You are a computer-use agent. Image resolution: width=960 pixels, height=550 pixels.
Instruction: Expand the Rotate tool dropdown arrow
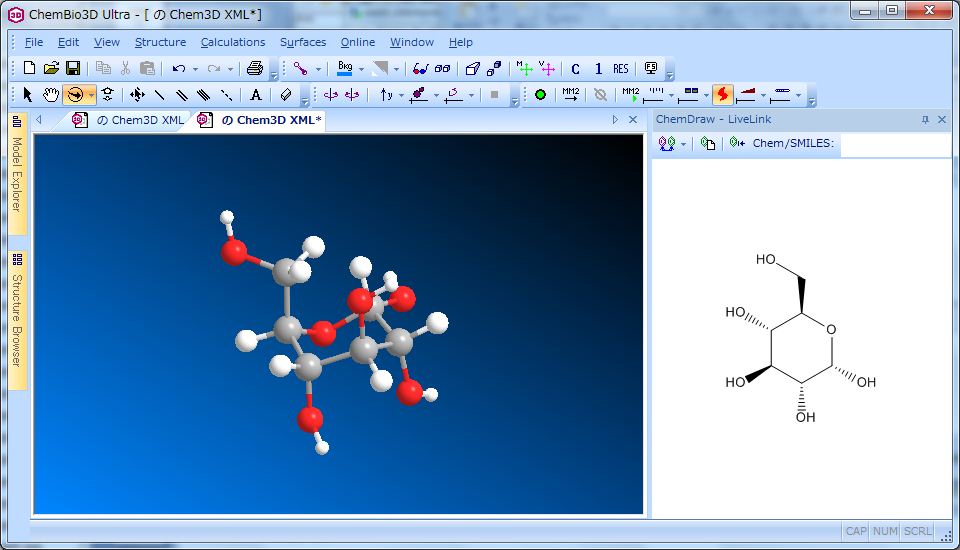coord(91,96)
